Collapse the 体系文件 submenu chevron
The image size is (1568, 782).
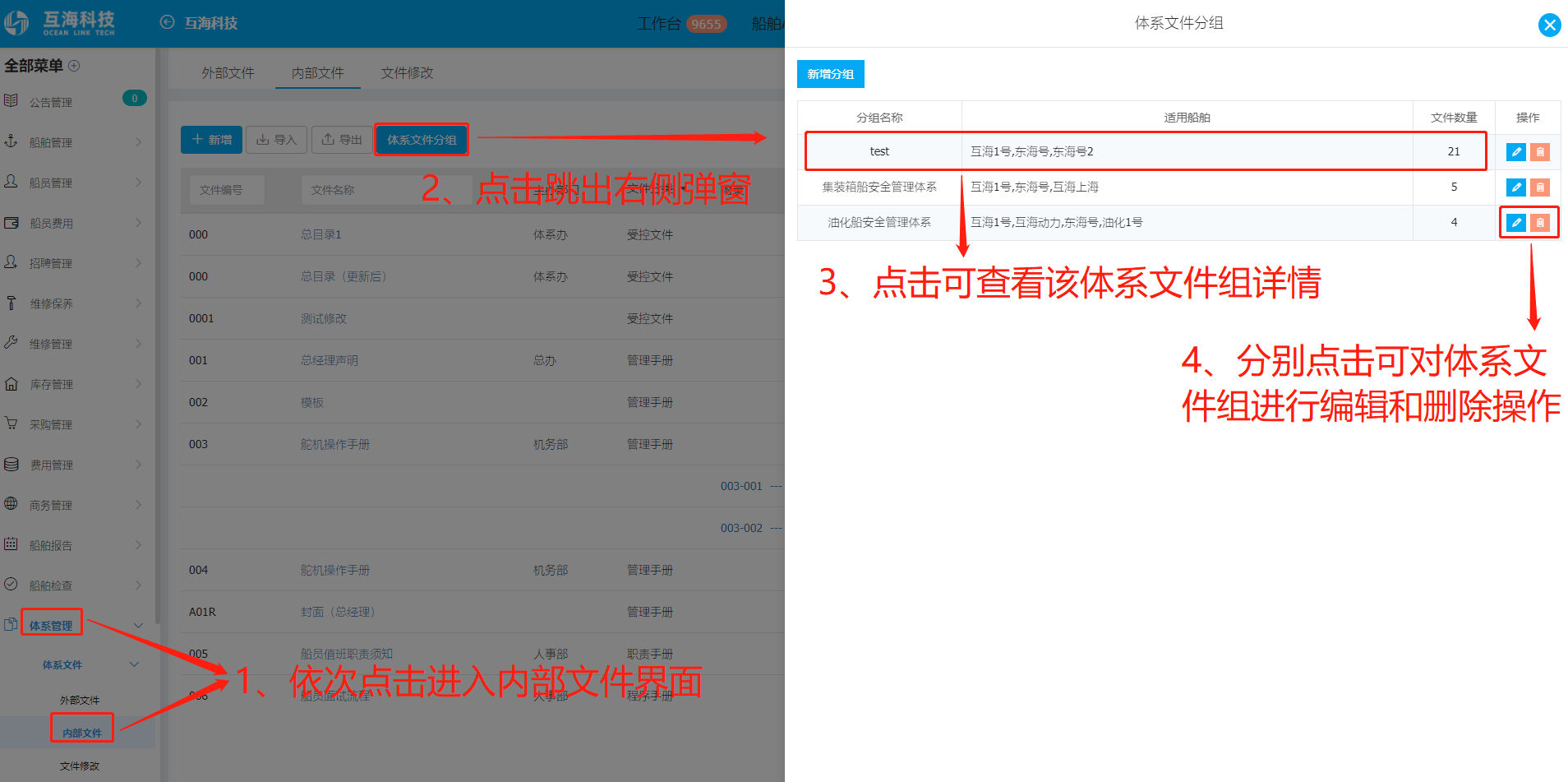tap(135, 664)
